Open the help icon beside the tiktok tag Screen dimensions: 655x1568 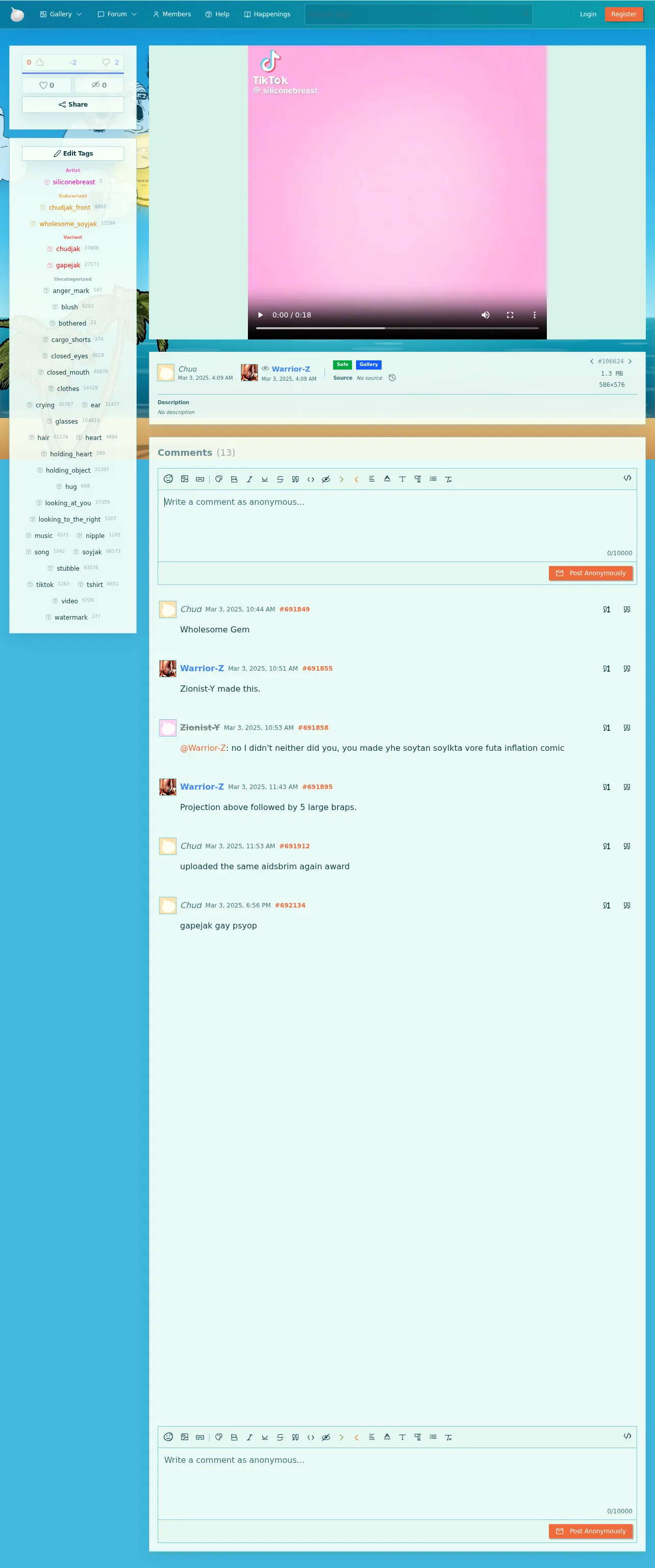[x=30, y=585]
